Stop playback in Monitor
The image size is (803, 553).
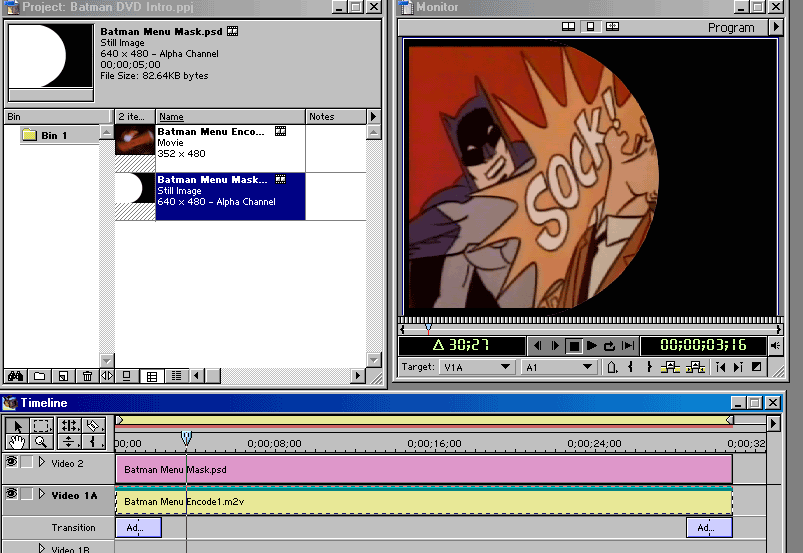pos(574,346)
